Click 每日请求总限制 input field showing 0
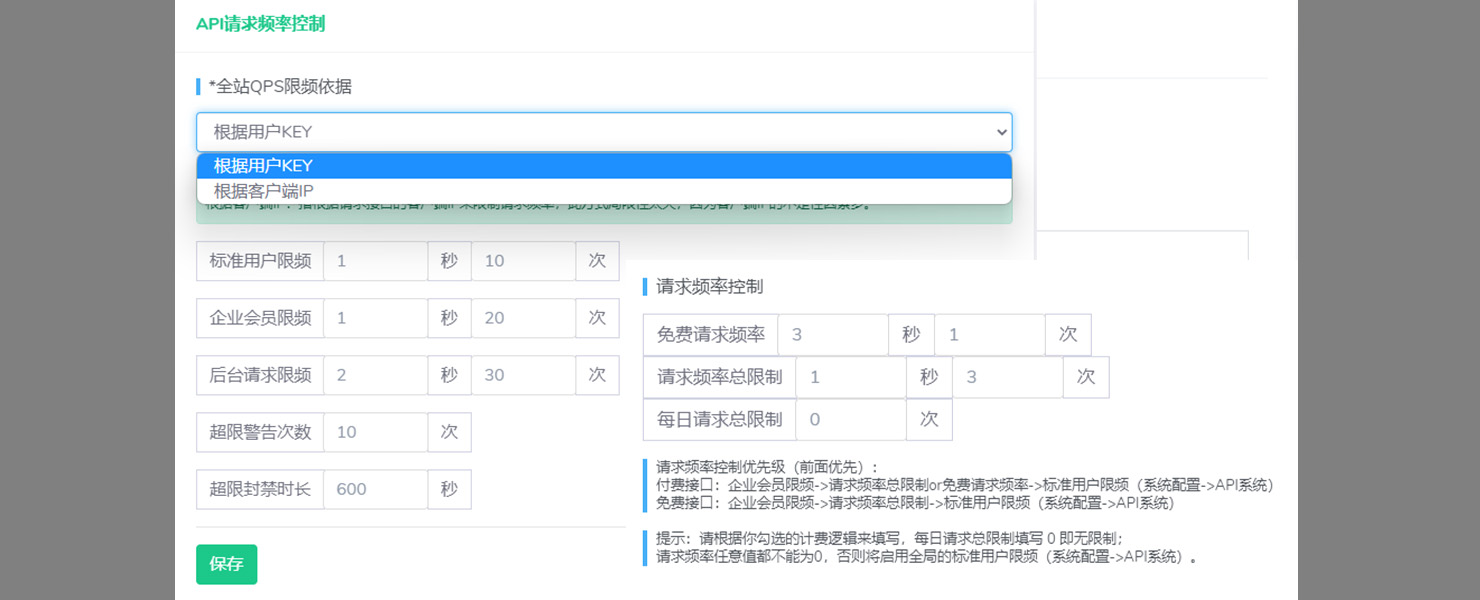The image size is (1480, 600). point(850,420)
